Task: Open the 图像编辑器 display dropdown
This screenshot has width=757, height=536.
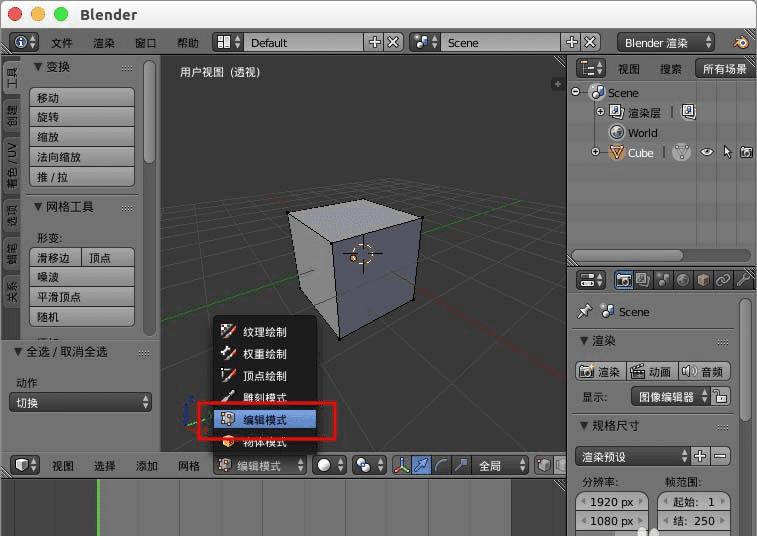Action: click(x=670, y=397)
